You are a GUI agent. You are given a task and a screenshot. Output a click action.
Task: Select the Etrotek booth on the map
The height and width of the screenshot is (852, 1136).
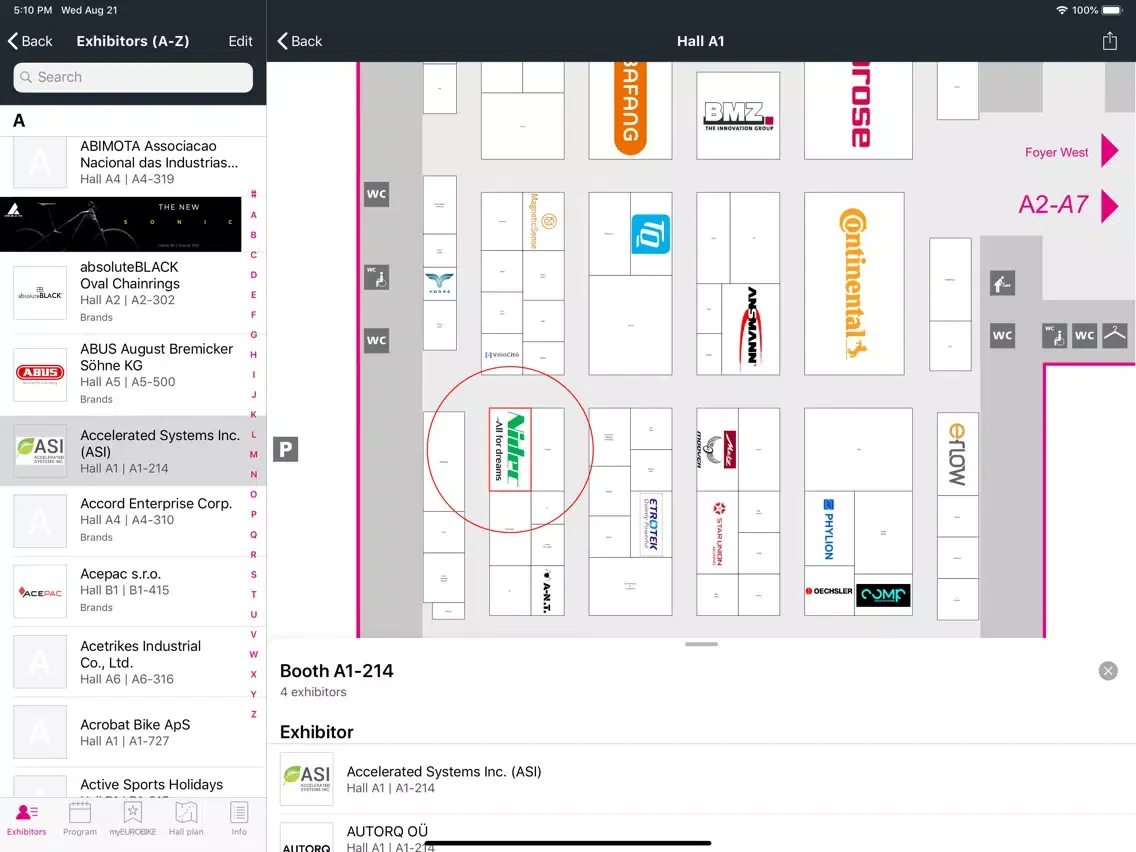[x=651, y=524]
